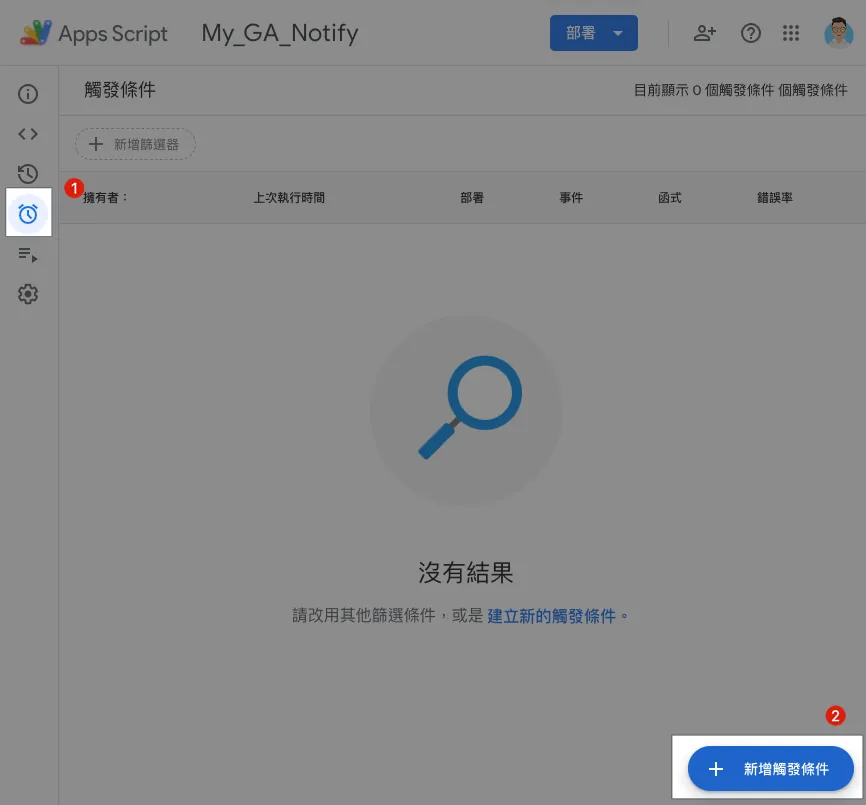The height and width of the screenshot is (805, 866).
Task: Open the Help question mark icon
Action: [x=750, y=33]
